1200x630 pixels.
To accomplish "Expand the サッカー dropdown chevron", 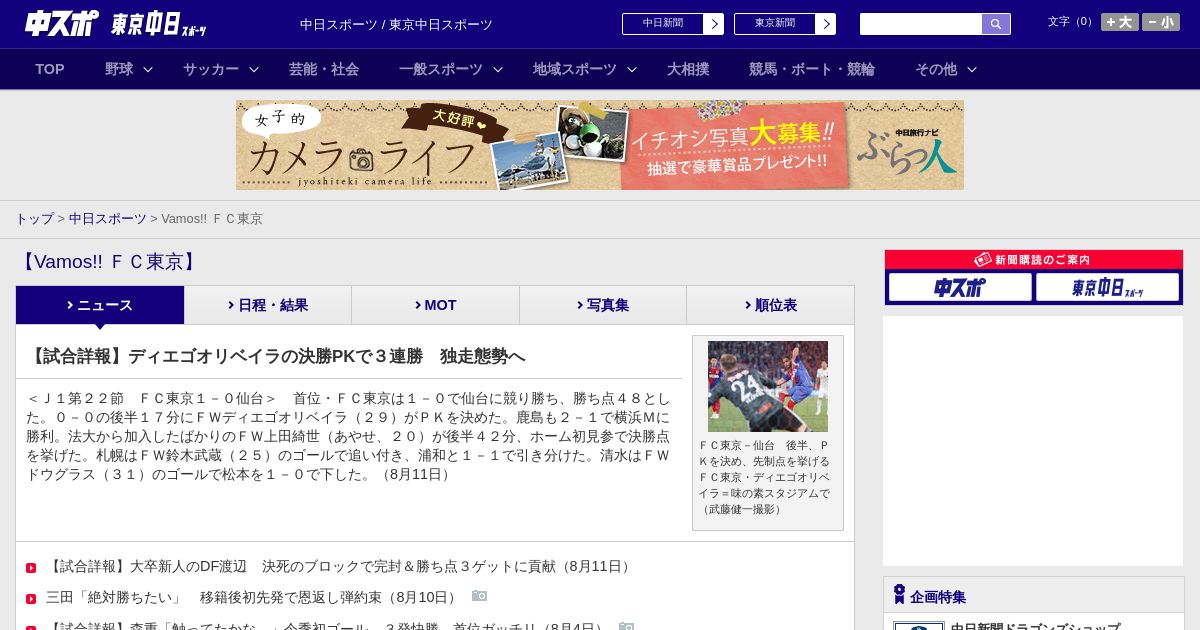I will click(x=254, y=69).
